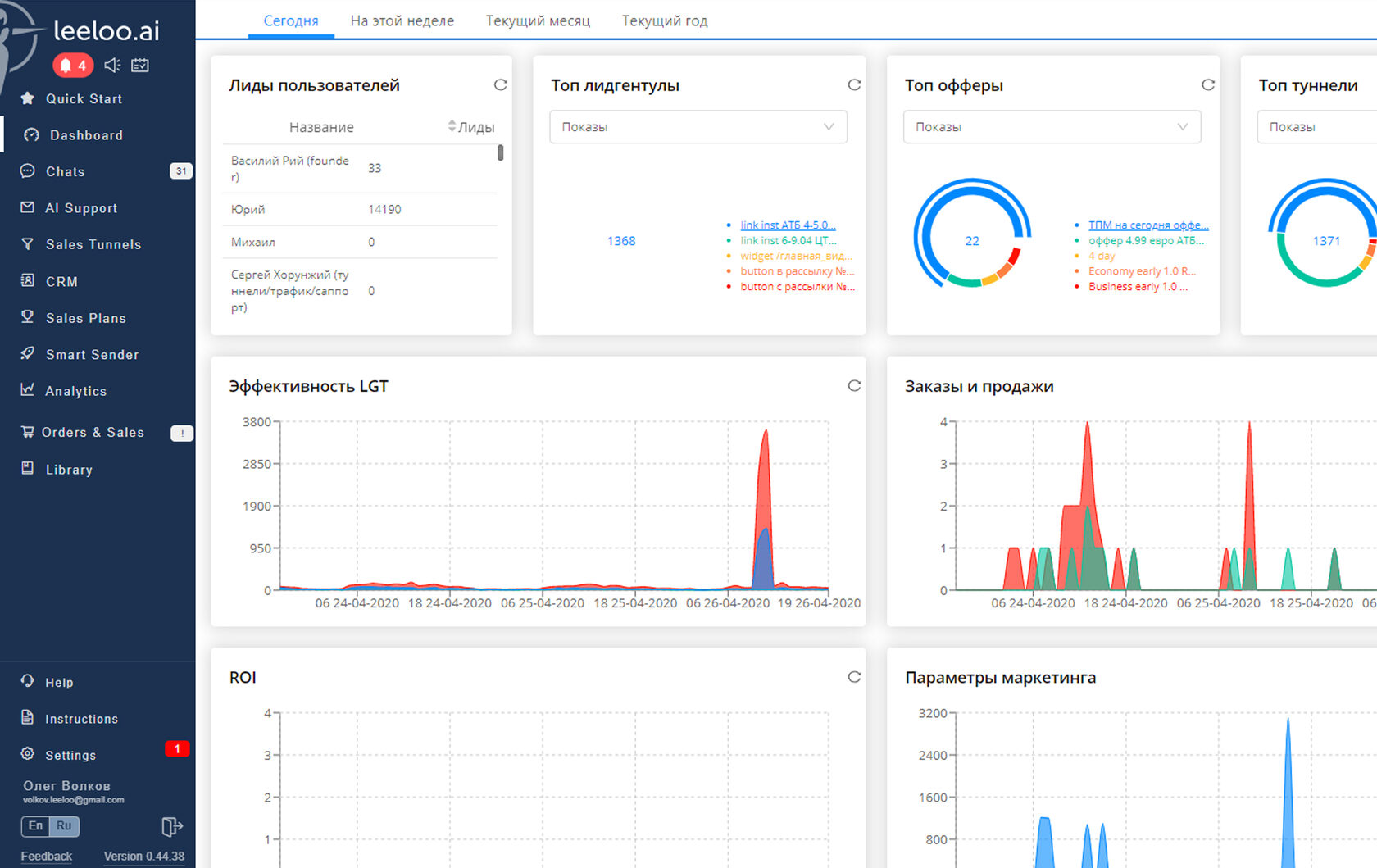
Task: Open the calendar tasks icon in header
Action: [x=140, y=65]
